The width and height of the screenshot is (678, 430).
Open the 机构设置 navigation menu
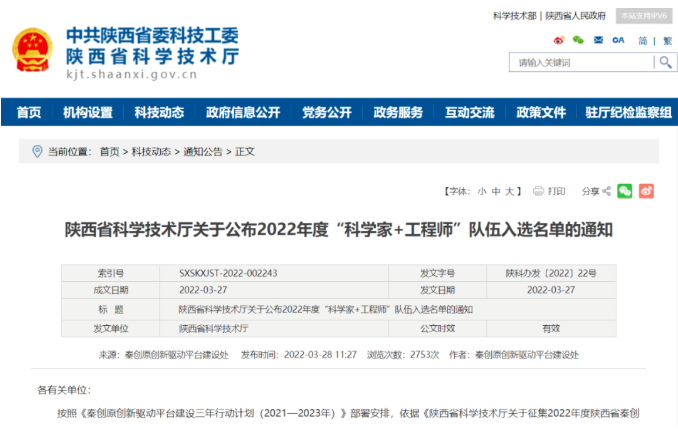coord(88,113)
